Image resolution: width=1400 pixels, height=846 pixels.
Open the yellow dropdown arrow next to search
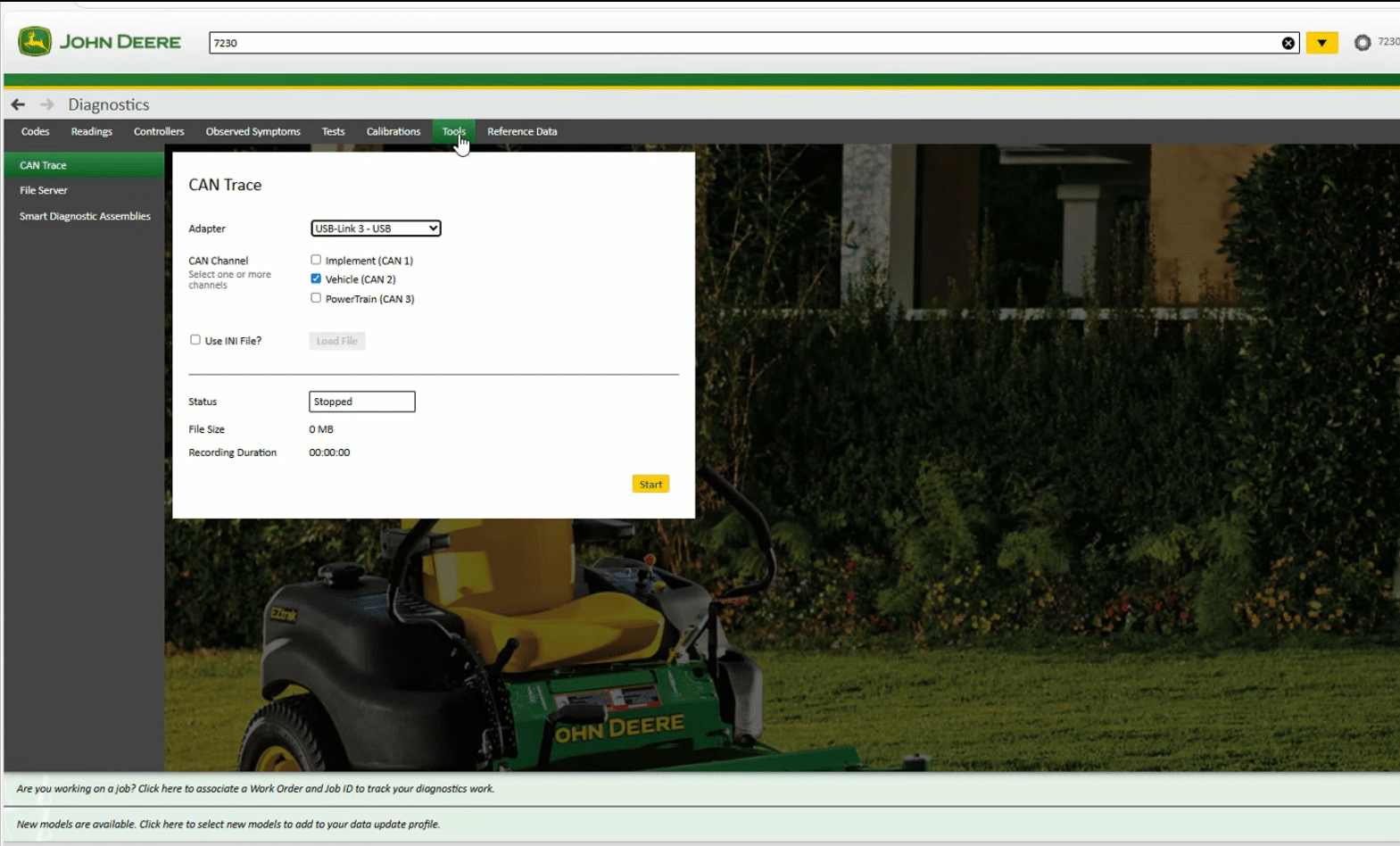point(1321,43)
